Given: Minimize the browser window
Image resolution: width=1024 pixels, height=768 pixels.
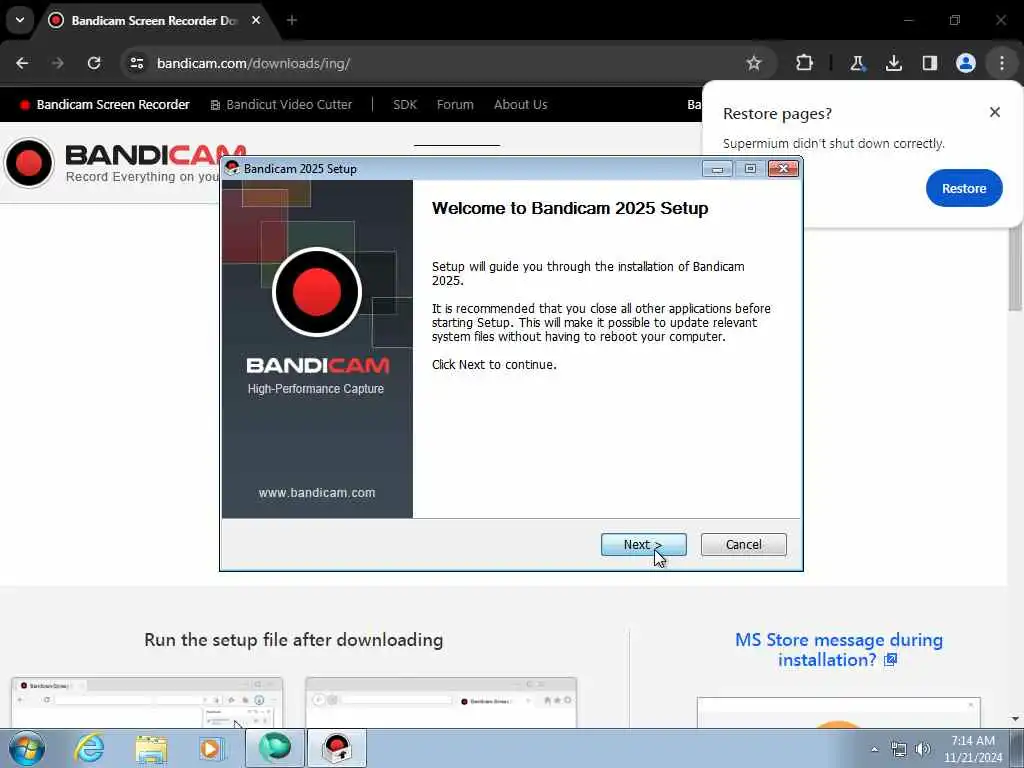Looking at the screenshot, I should (908, 20).
